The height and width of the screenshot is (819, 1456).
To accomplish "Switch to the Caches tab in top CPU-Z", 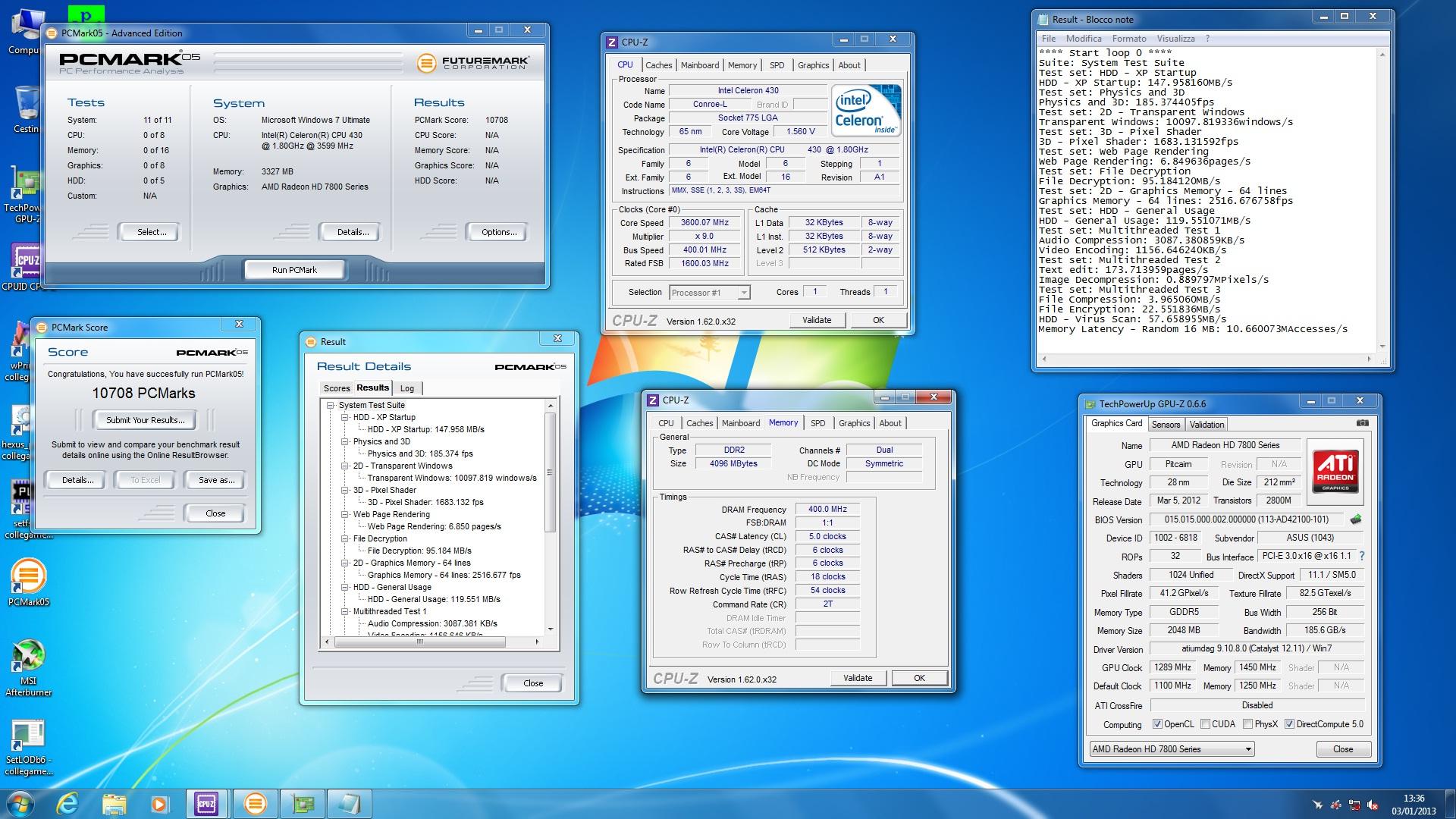I will [x=659, y=65].
